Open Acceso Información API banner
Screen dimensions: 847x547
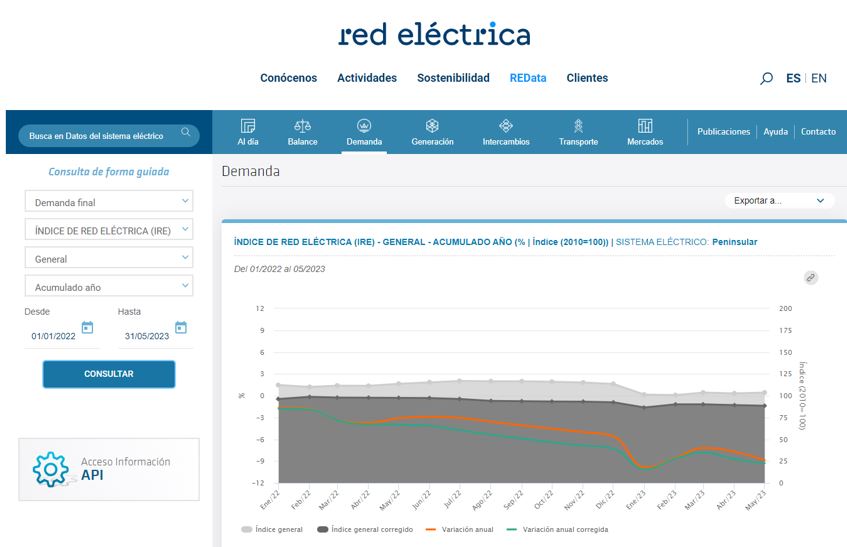(x=109, y=469)
